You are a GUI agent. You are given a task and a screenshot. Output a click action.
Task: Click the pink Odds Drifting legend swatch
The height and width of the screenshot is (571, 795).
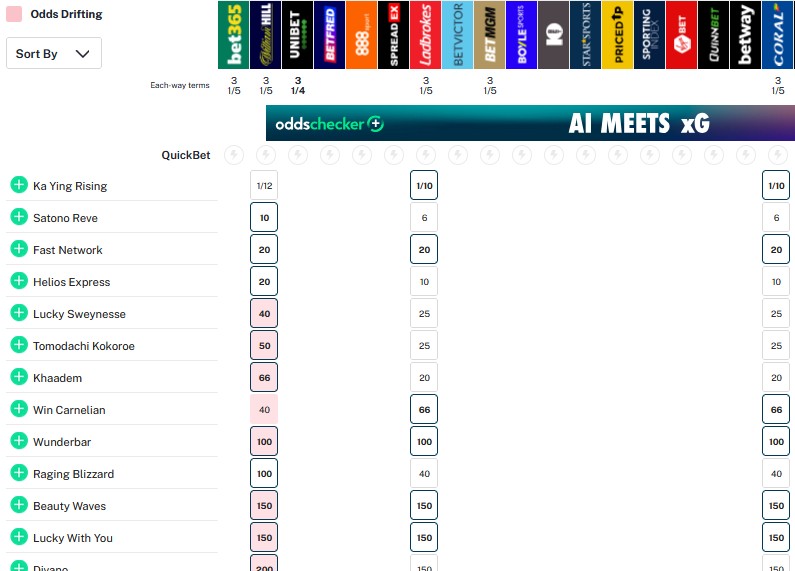pos(15,14)
